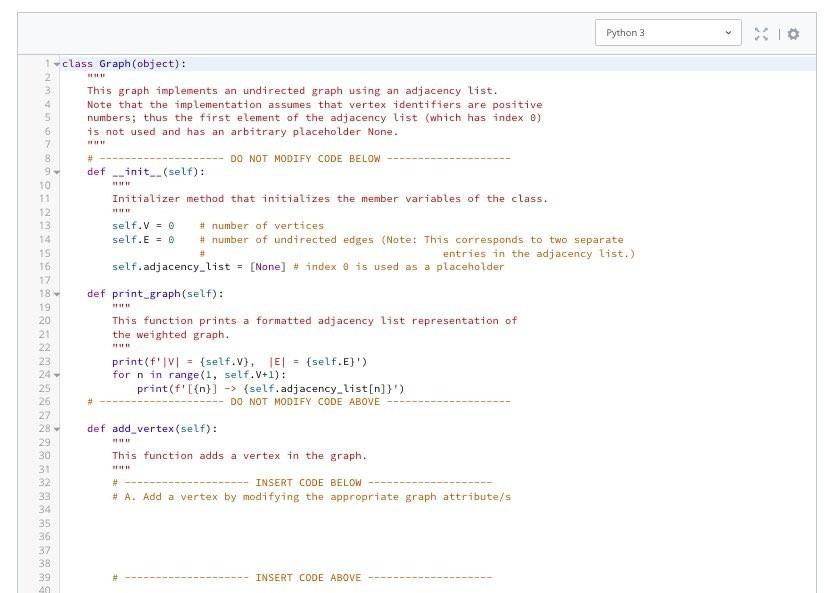Click line number 13 in the gutter
This screenshot has height=593, width=824.
pos(45,226)
